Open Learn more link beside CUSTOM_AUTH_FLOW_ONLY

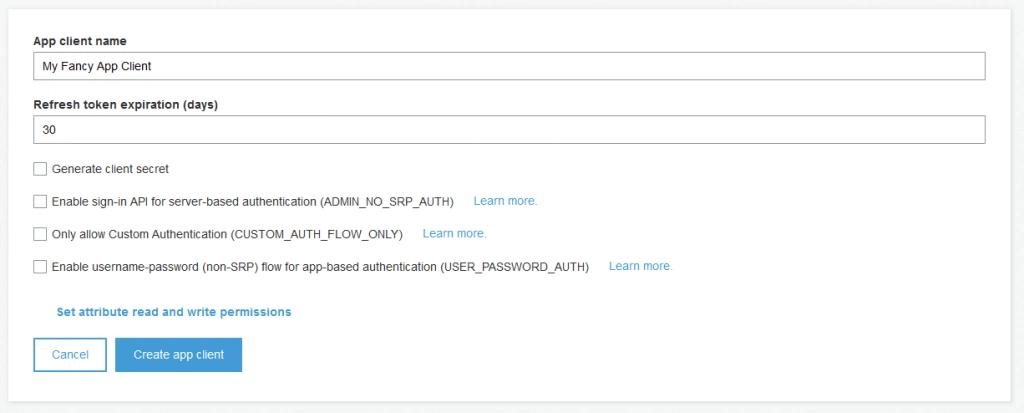coord(454,234)
